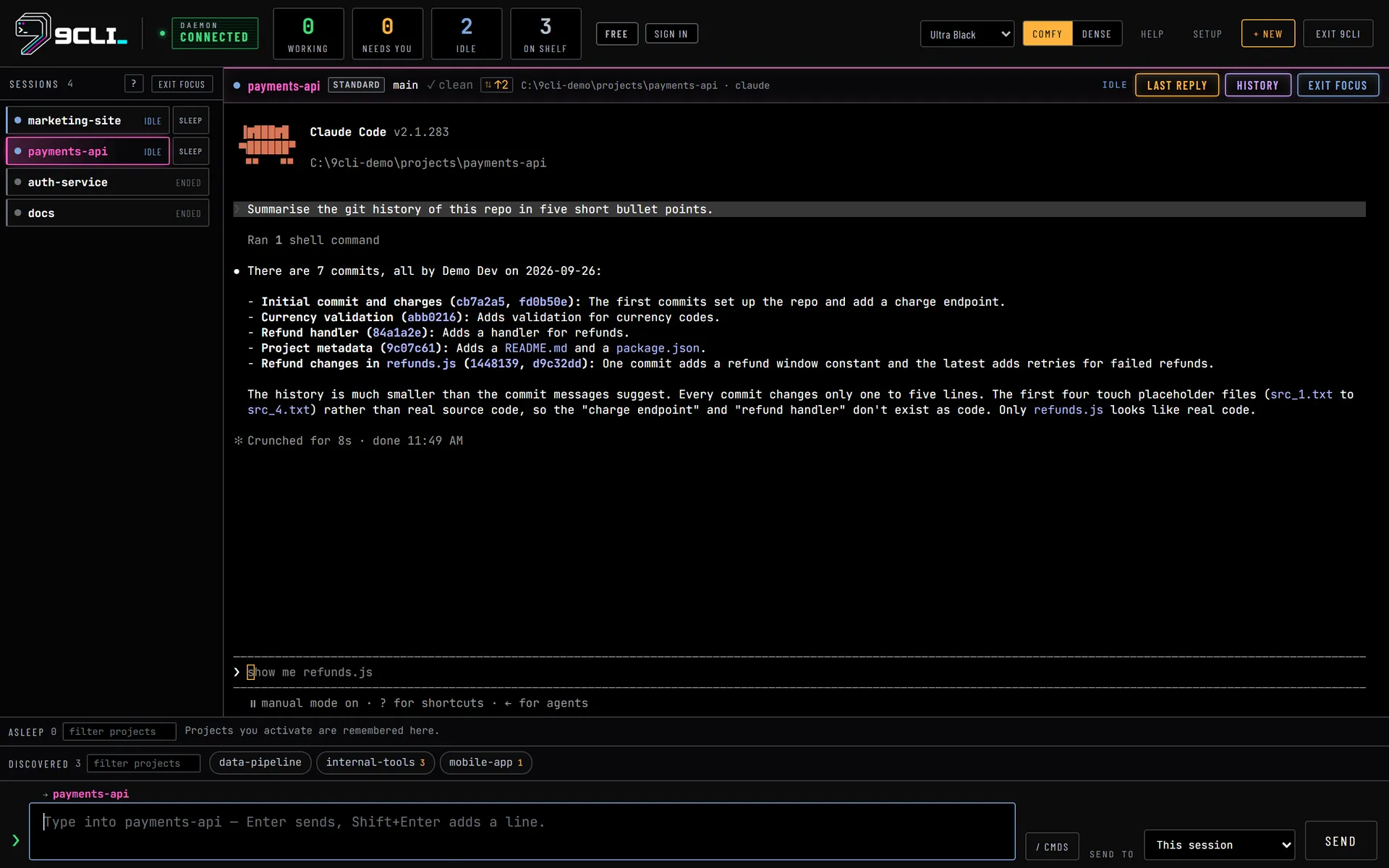Viewport: 1389px width, 868px height.
Task: Switch to DENSE density mode
Action: click(1097, 34)
